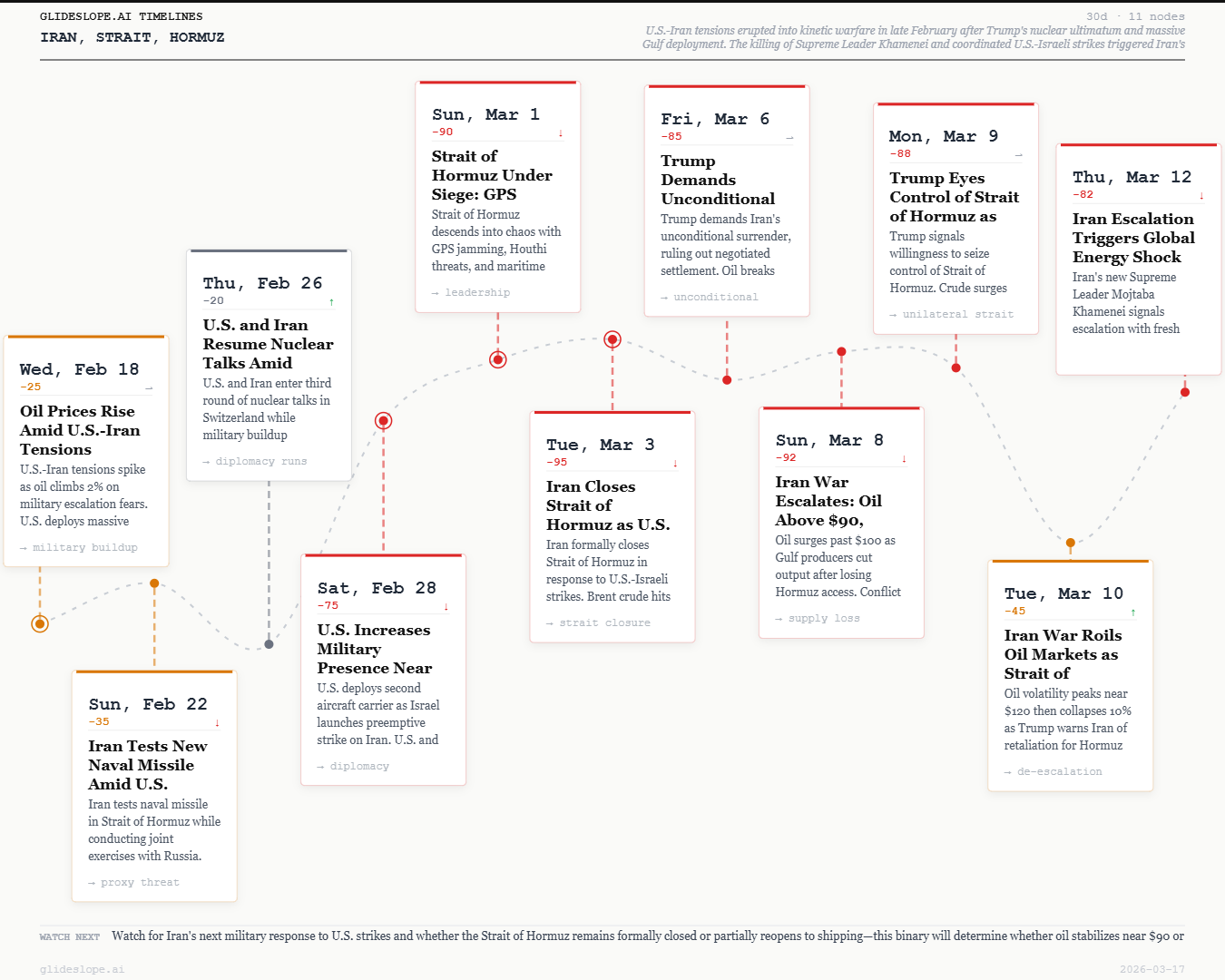
Task: Open the proxy threat tag link
Action: [133, 882]
